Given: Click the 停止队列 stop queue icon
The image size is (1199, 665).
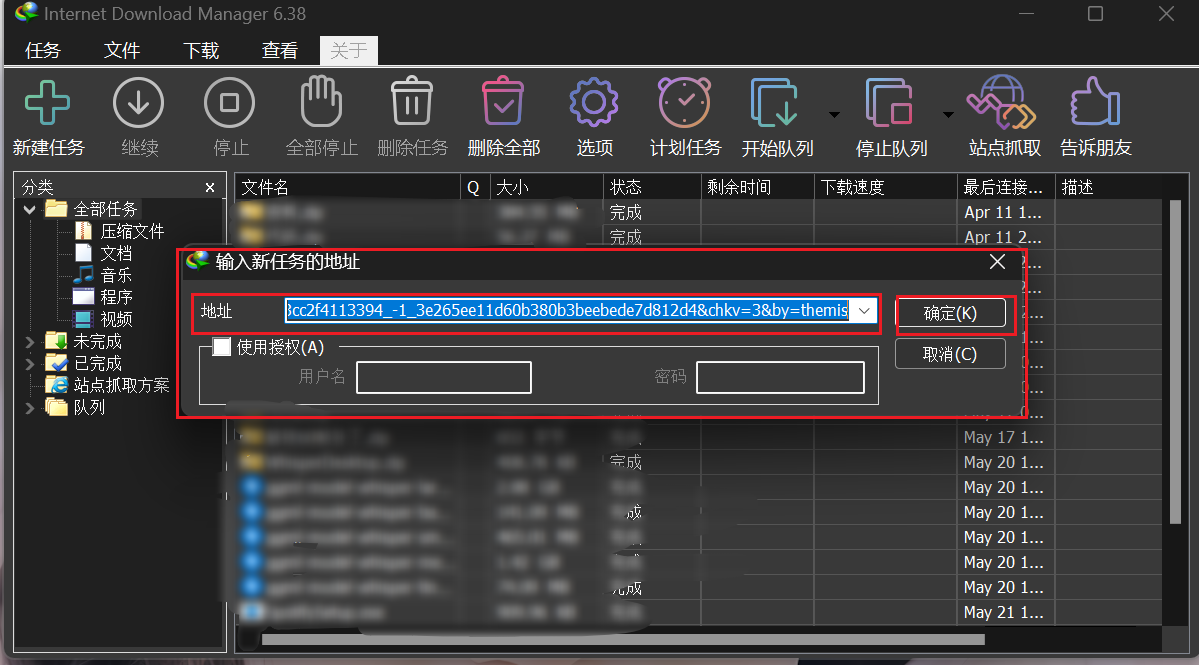Looking at the screenshot, I should coord(889,102).
